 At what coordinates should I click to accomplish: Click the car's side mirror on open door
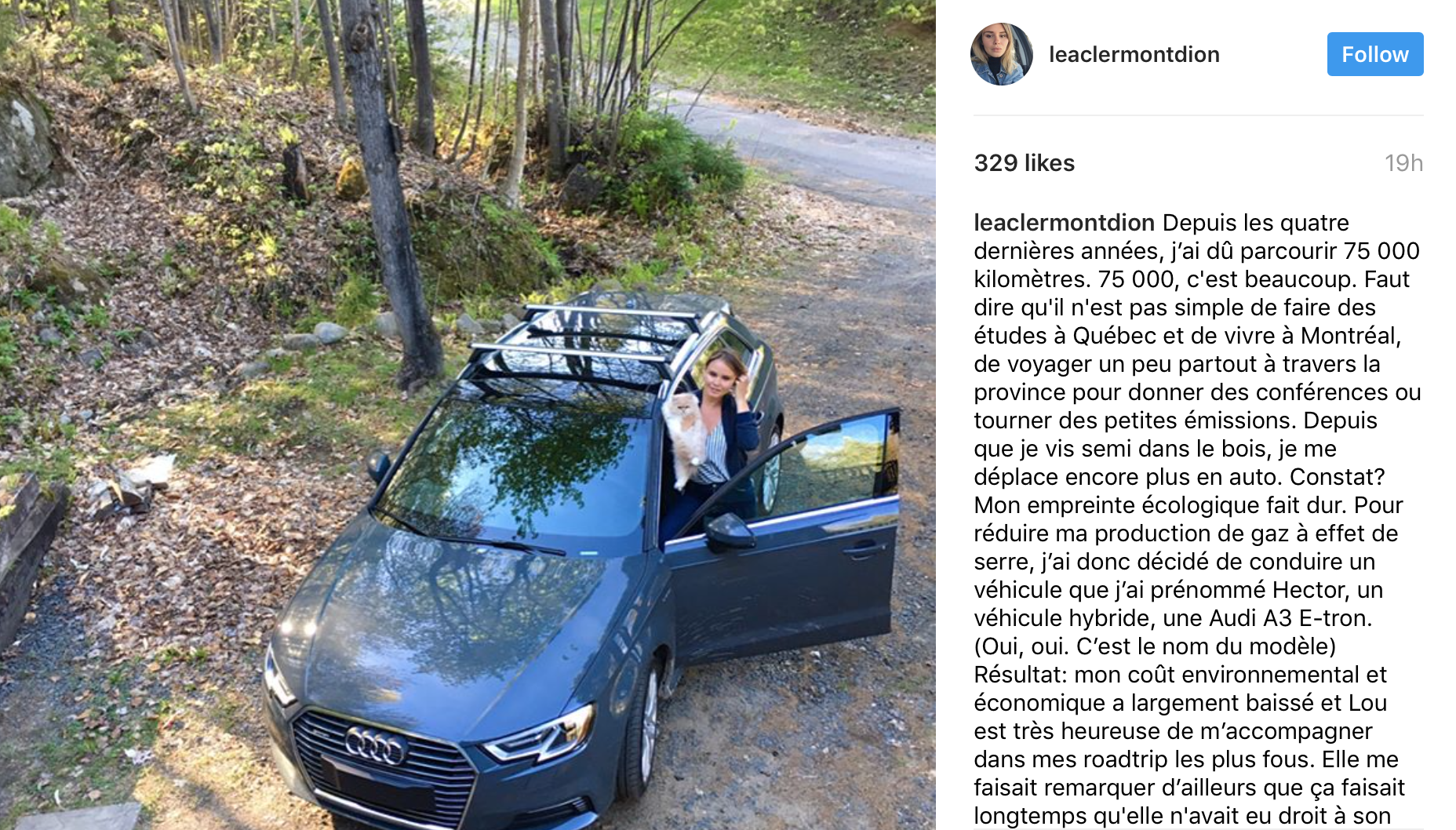tap(729, 531)
